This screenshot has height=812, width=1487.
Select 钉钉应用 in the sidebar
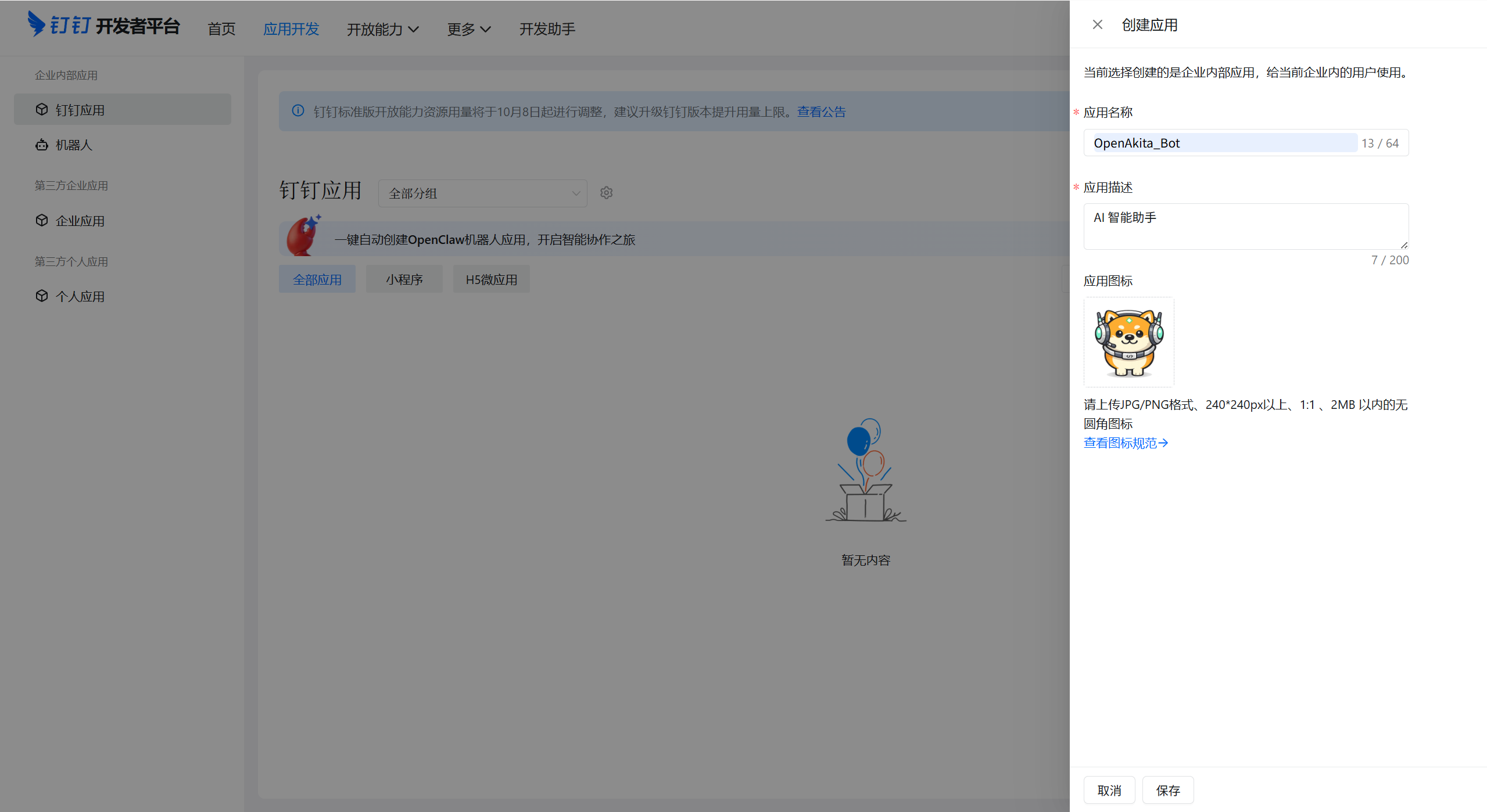pyautogui.click(x=123, y=109)
